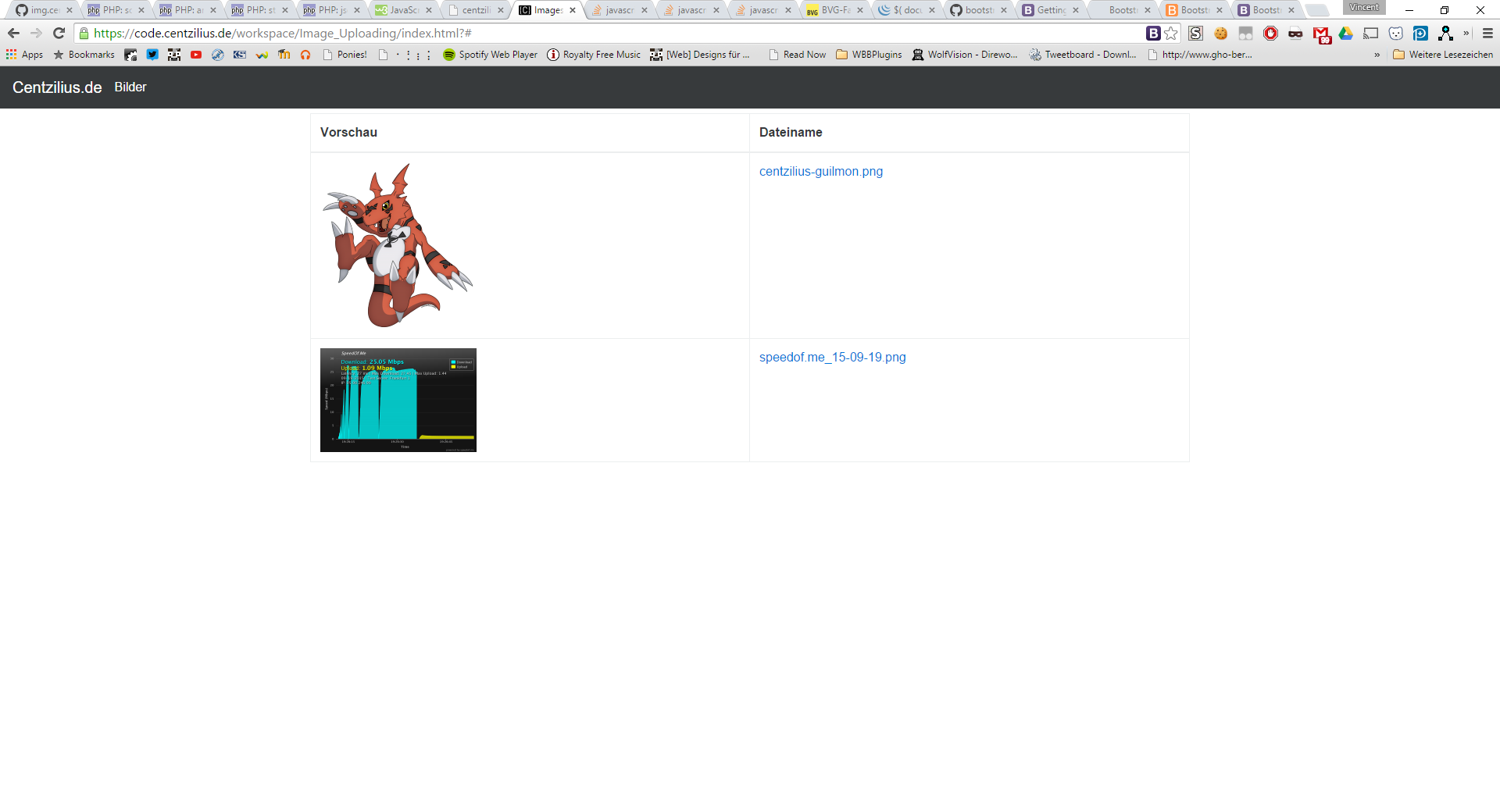Click the address bar URL field
Viewport: 1500px width, 812px height.
[x=609, y=34]
